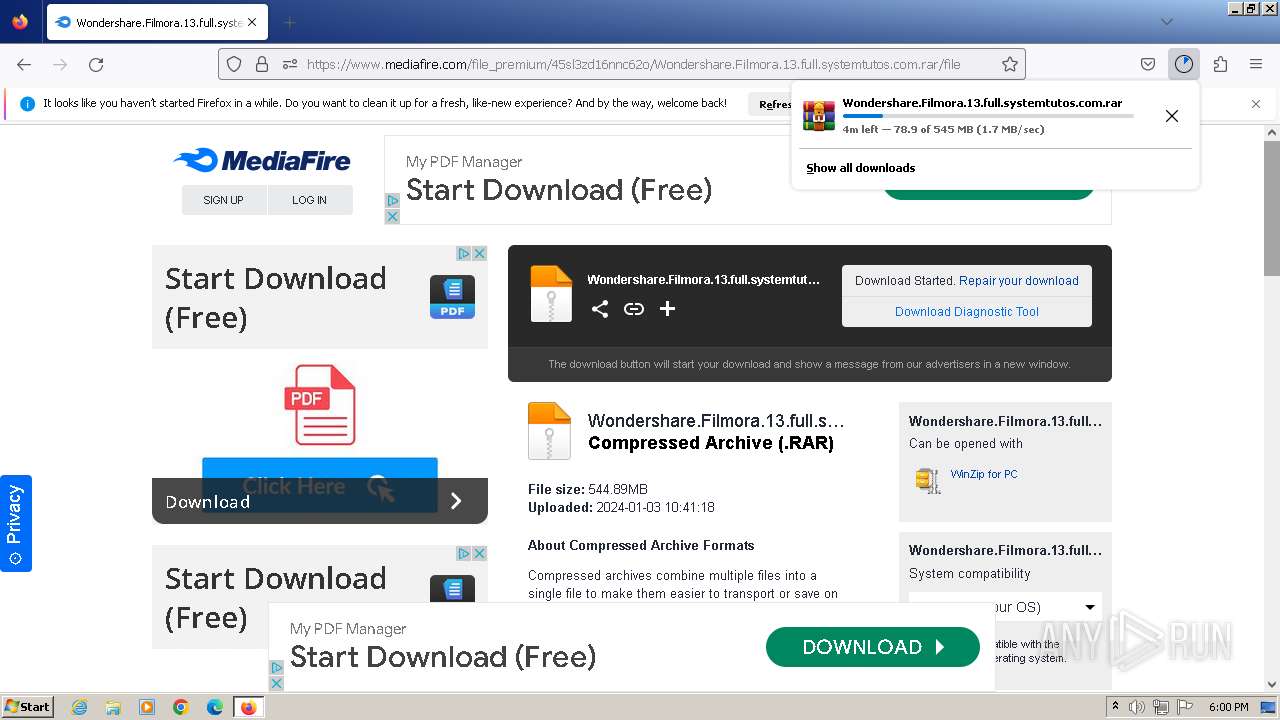
Task: Copy file link icon
Action: [x=634, y=309]
